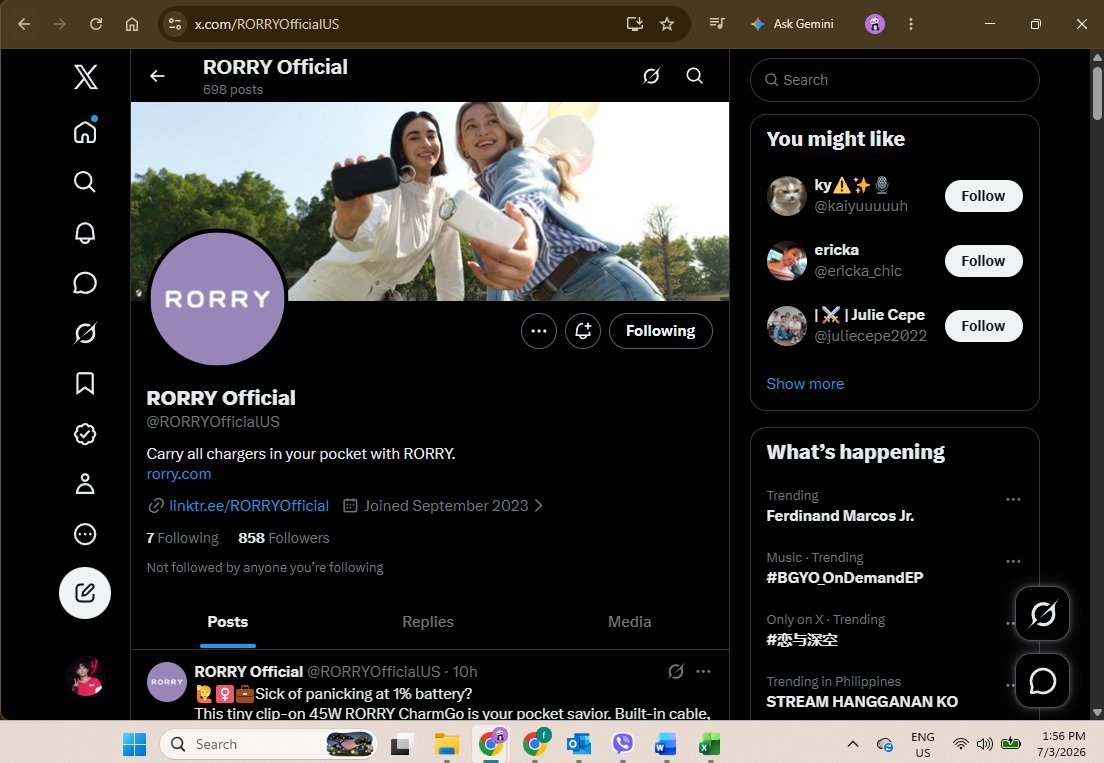Follow Julie Cepe @juliecepe2022
1104x763 pixels.
pos(983,326)
